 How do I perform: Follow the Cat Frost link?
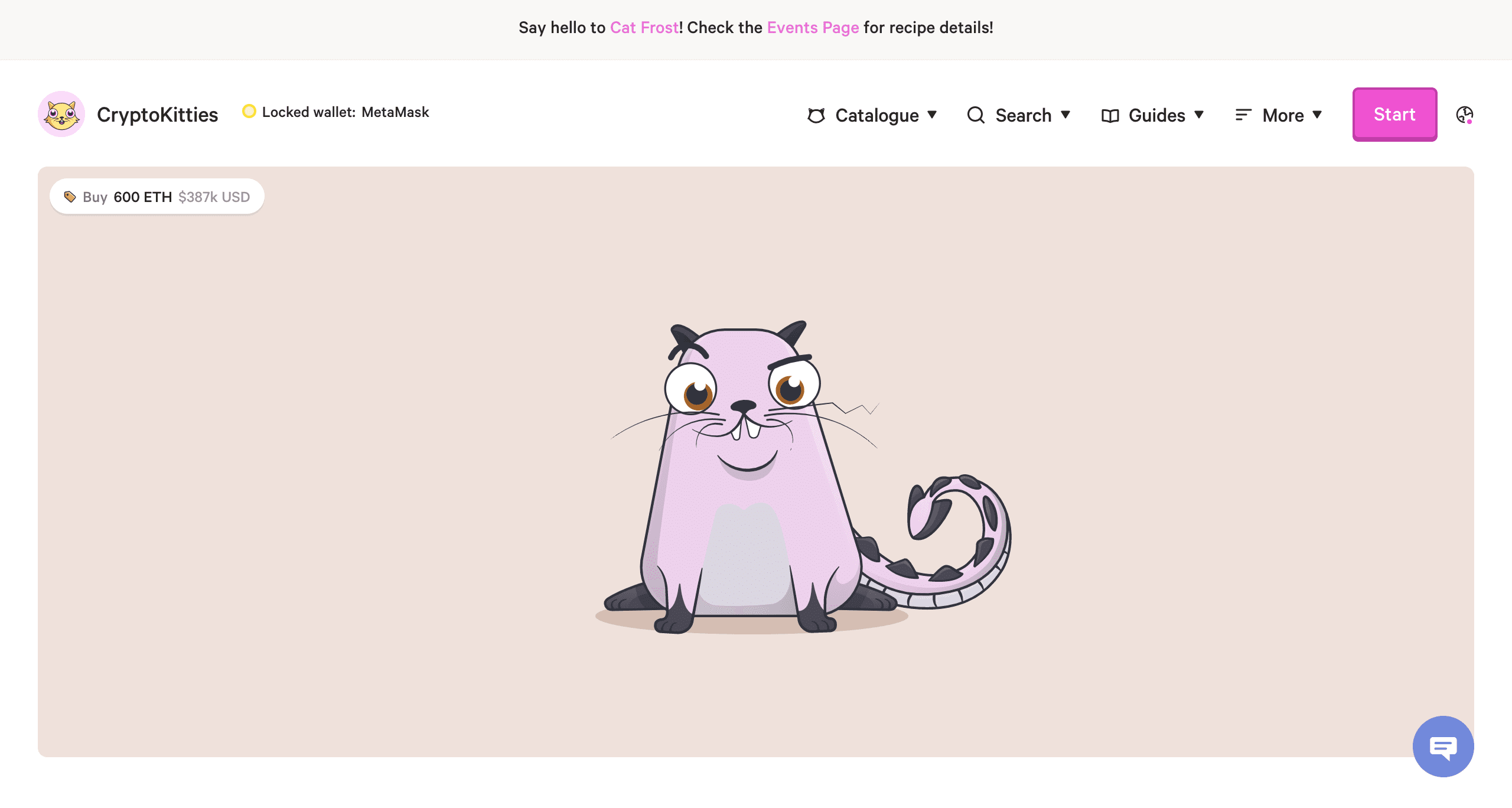(x=644, y=28)
